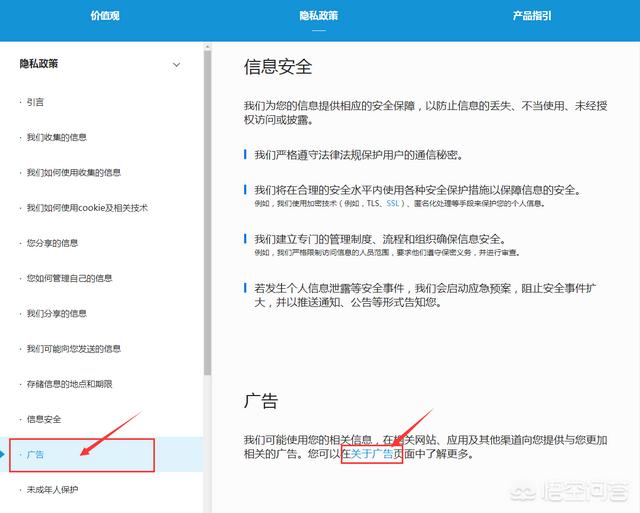Select the 隐私政策 sidebar heading
The image size is (640, 513).
tap(39, 64)
